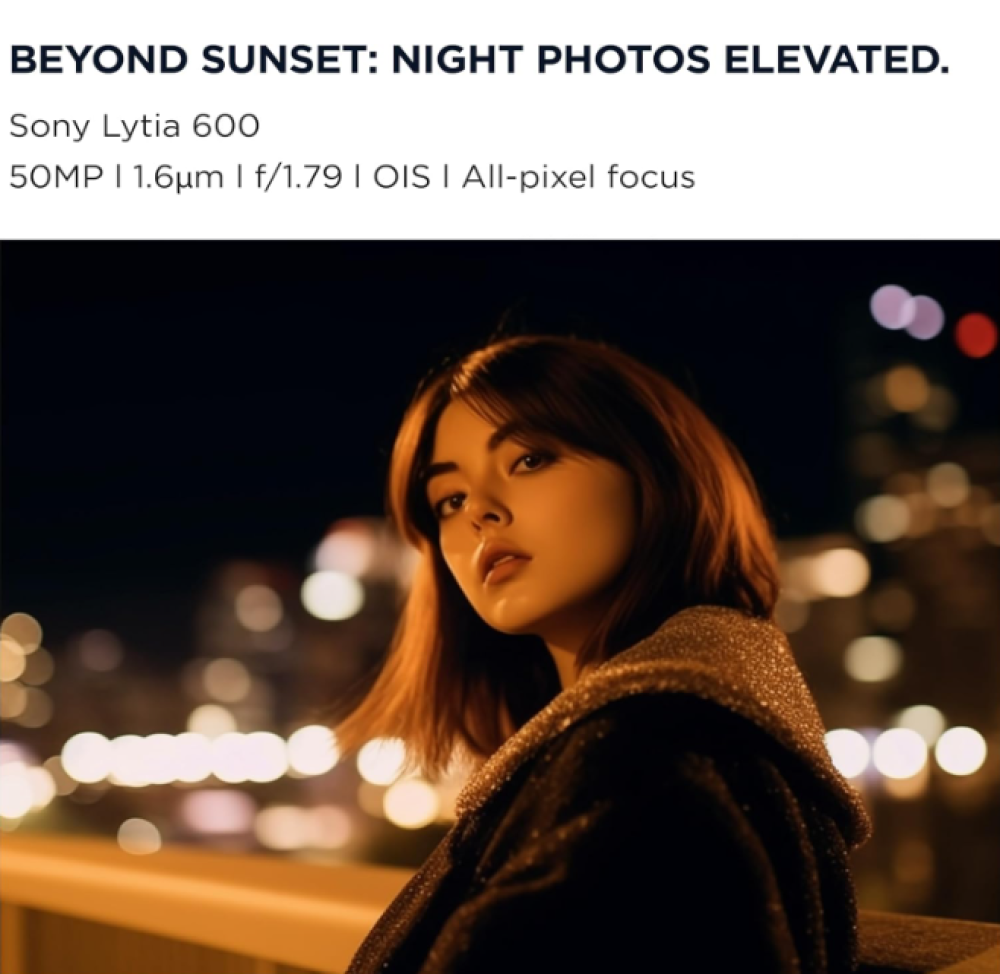The width and height of the screenshot is (1000, 974).
Task: Open the night portrait sample photo
Action: coord(500,607)
